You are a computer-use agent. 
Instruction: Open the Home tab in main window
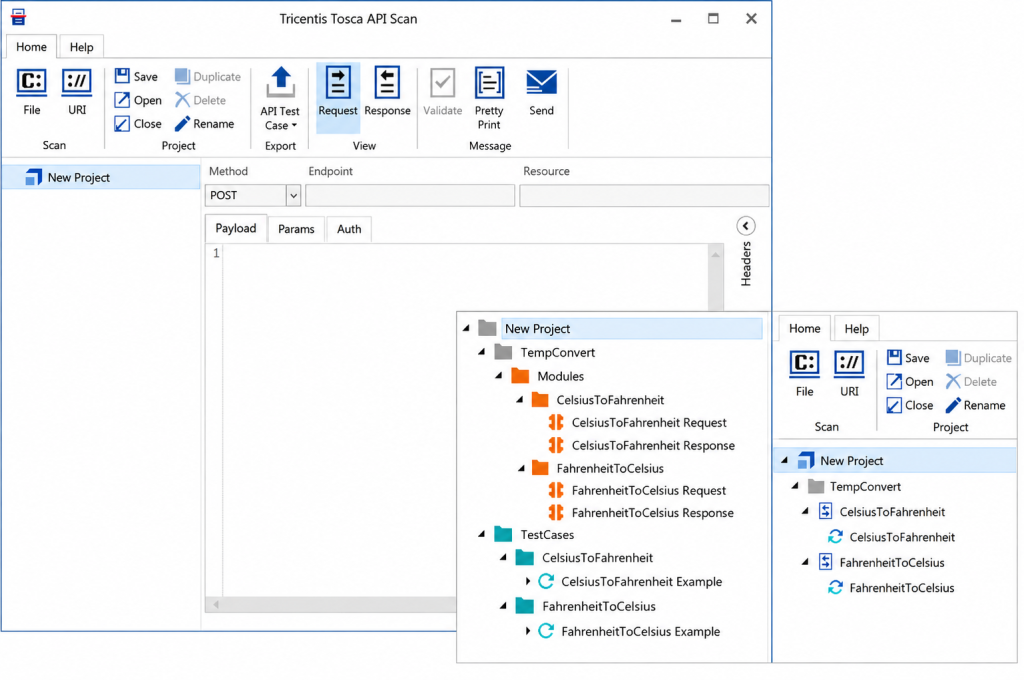pos(31,47)
